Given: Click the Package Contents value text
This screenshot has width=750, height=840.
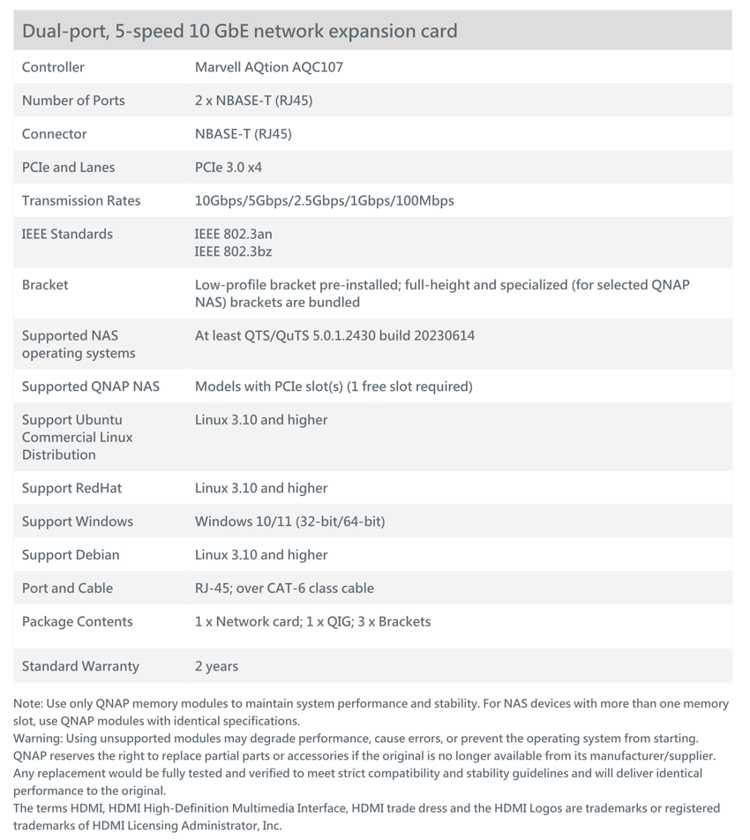Looking at the screenshot, I should pos(313,621).
